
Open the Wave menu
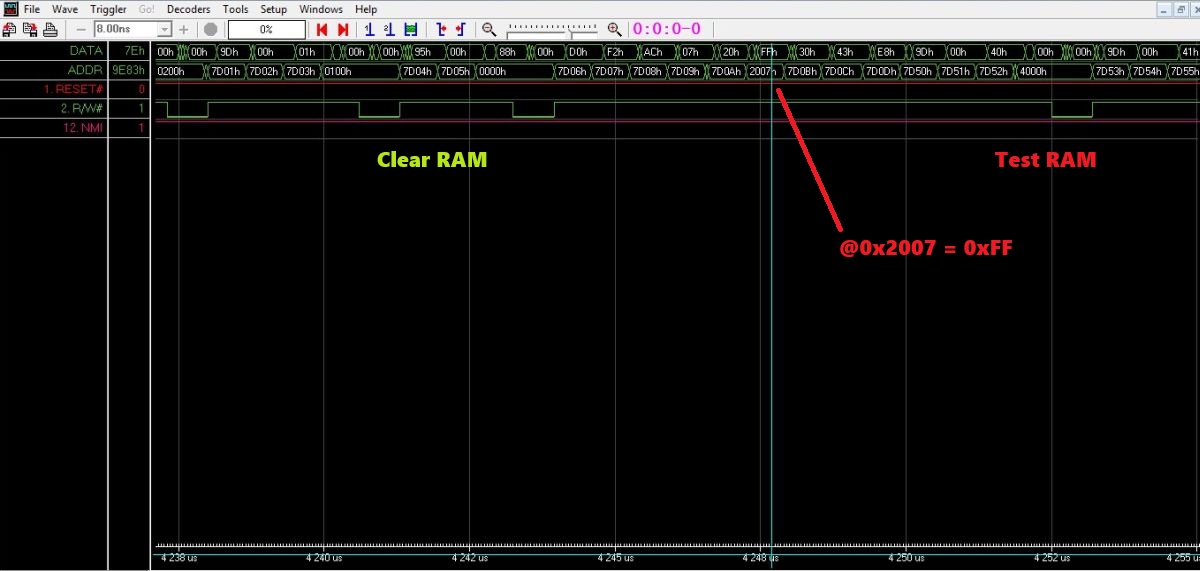pyautogui.click(x=65, y=9)
